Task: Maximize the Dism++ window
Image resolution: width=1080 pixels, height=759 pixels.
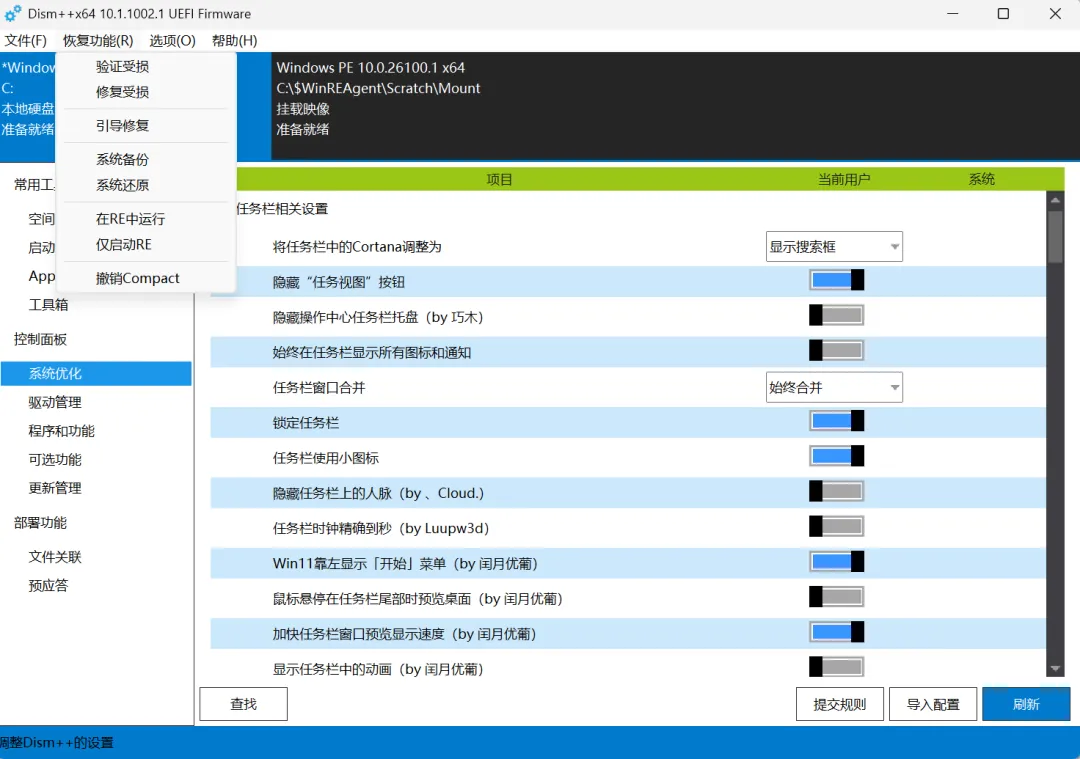Action: click(x=1004, y=14)
